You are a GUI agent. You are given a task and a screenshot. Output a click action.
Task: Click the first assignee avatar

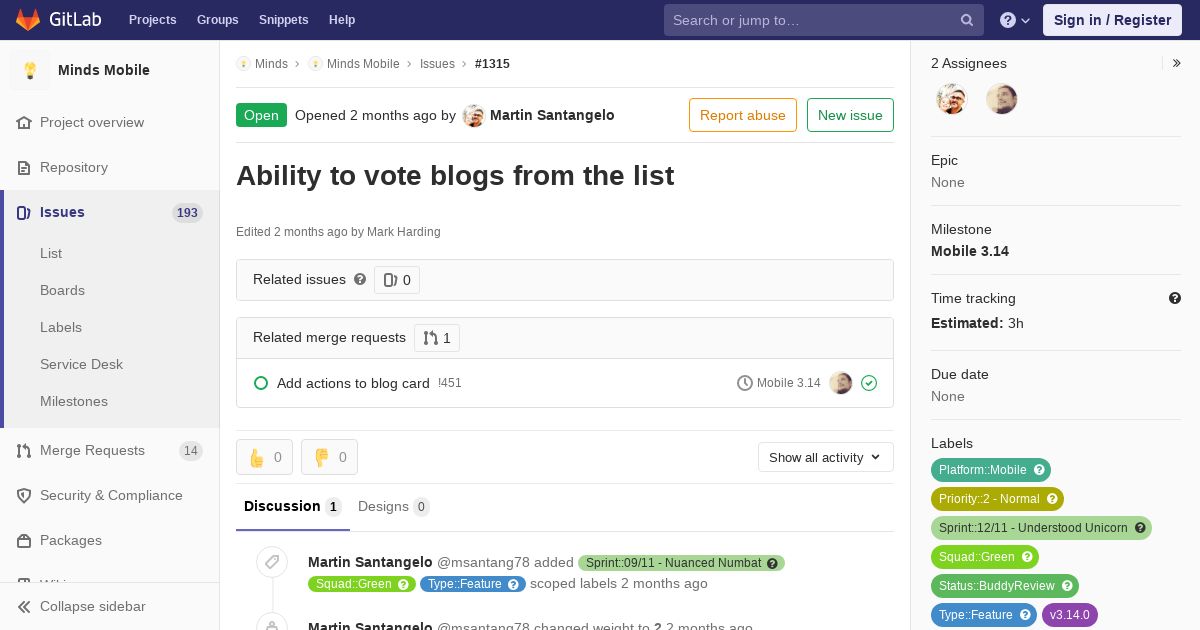pyautogui.click(x=952, y=99)
